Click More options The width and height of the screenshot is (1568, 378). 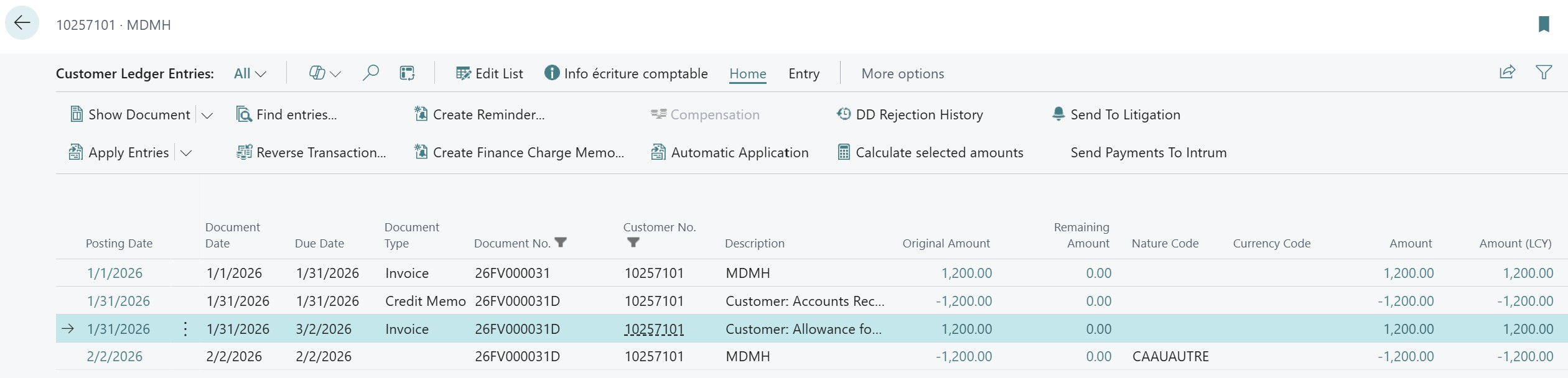pyautogui.click(x=902, y=73)
